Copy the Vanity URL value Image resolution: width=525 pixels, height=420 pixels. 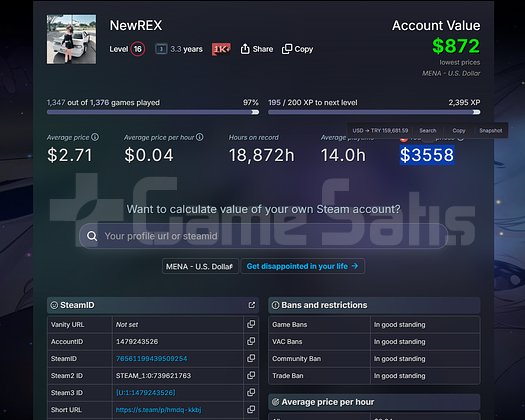click(x=251, y=324)
